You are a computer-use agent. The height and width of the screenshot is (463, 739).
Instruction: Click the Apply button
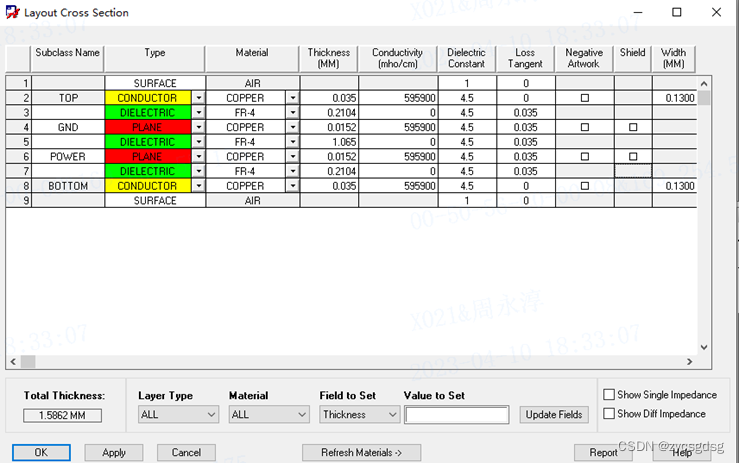[x=114, y=453]
